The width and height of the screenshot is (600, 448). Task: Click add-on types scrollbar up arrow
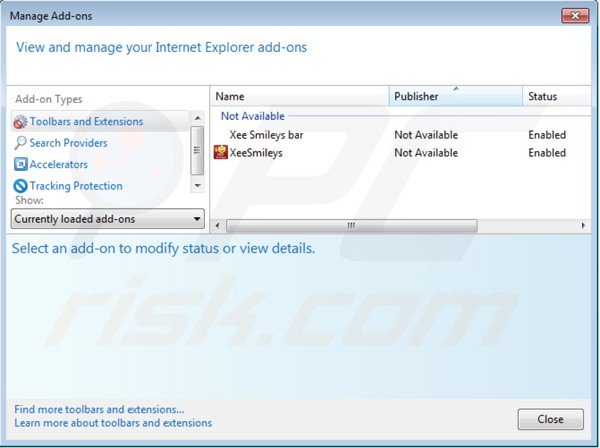pyautogui.click(x=197, y=118)
